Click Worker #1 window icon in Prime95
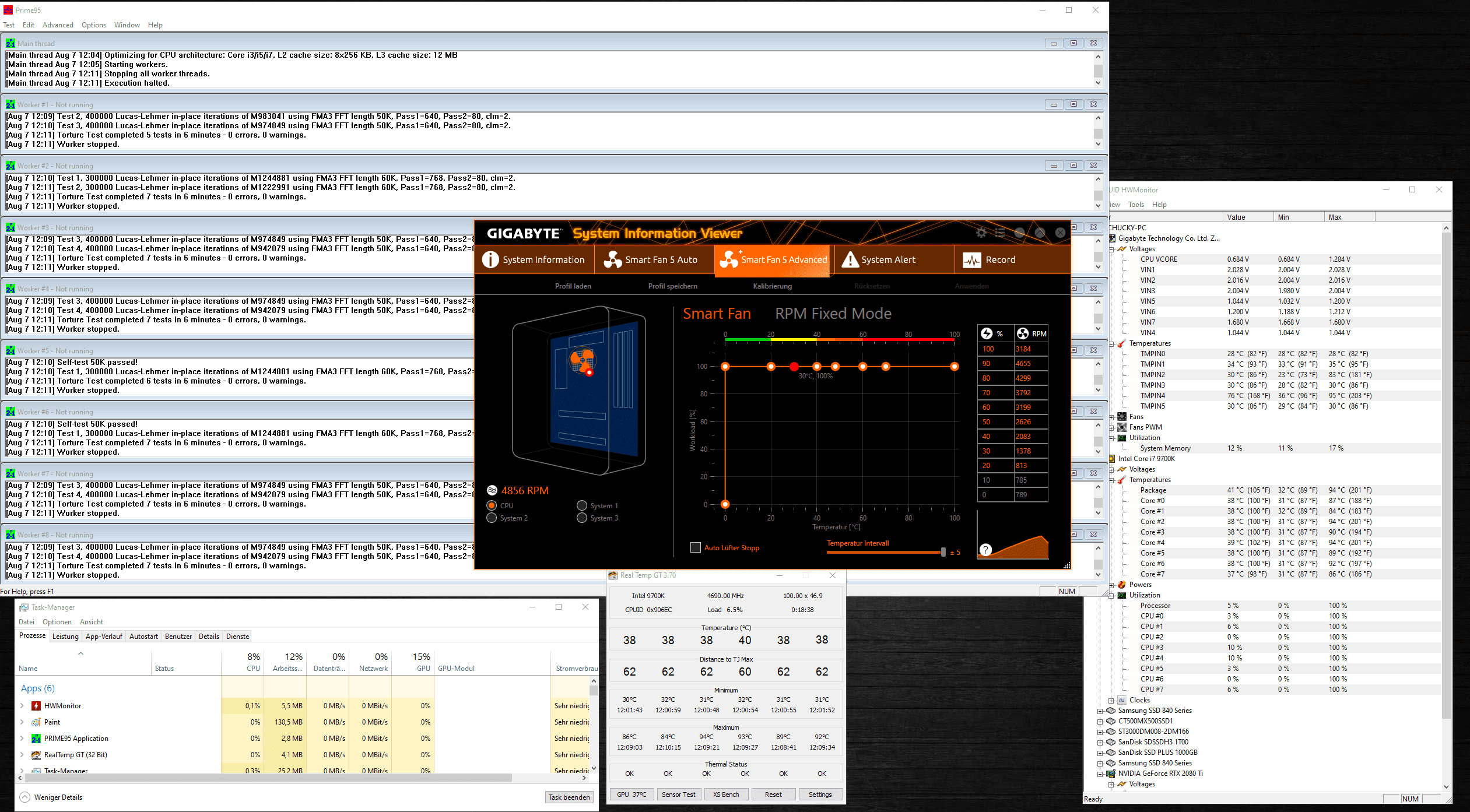Image resolution: width=1470 pixels, height=812 pixels. [10, 104]
